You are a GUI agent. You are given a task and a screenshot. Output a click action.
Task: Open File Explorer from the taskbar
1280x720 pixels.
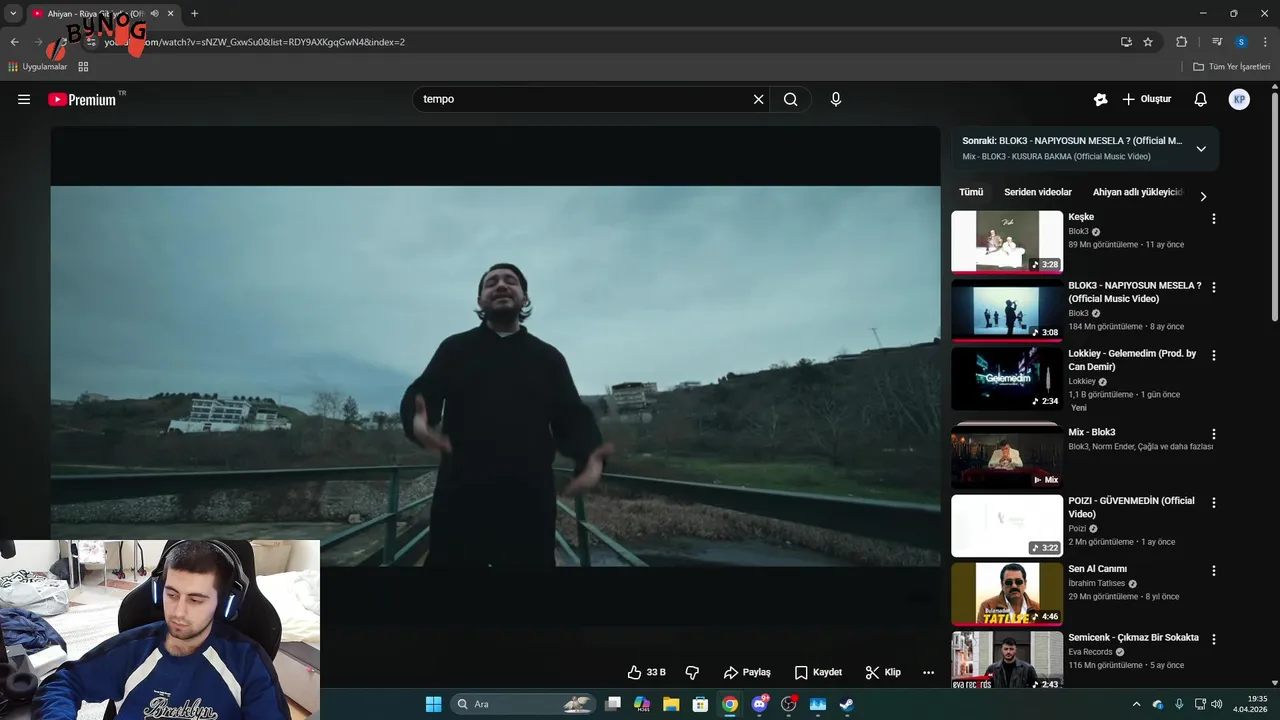click(671, 704)
